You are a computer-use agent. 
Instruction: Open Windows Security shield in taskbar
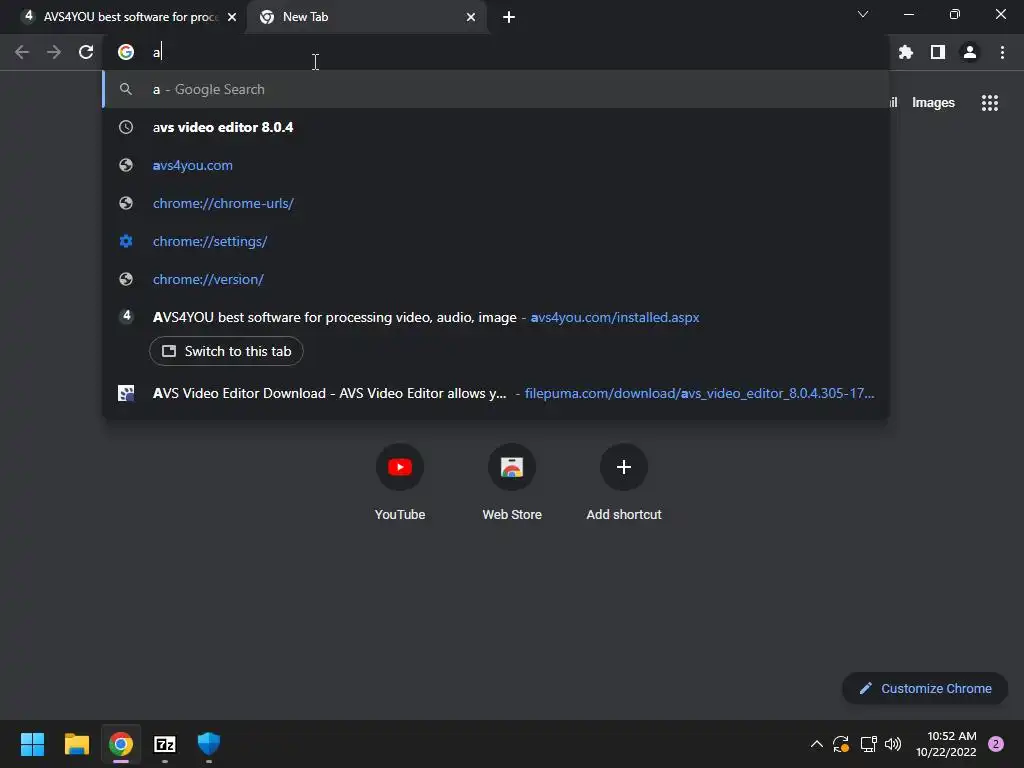click(209, 744)
